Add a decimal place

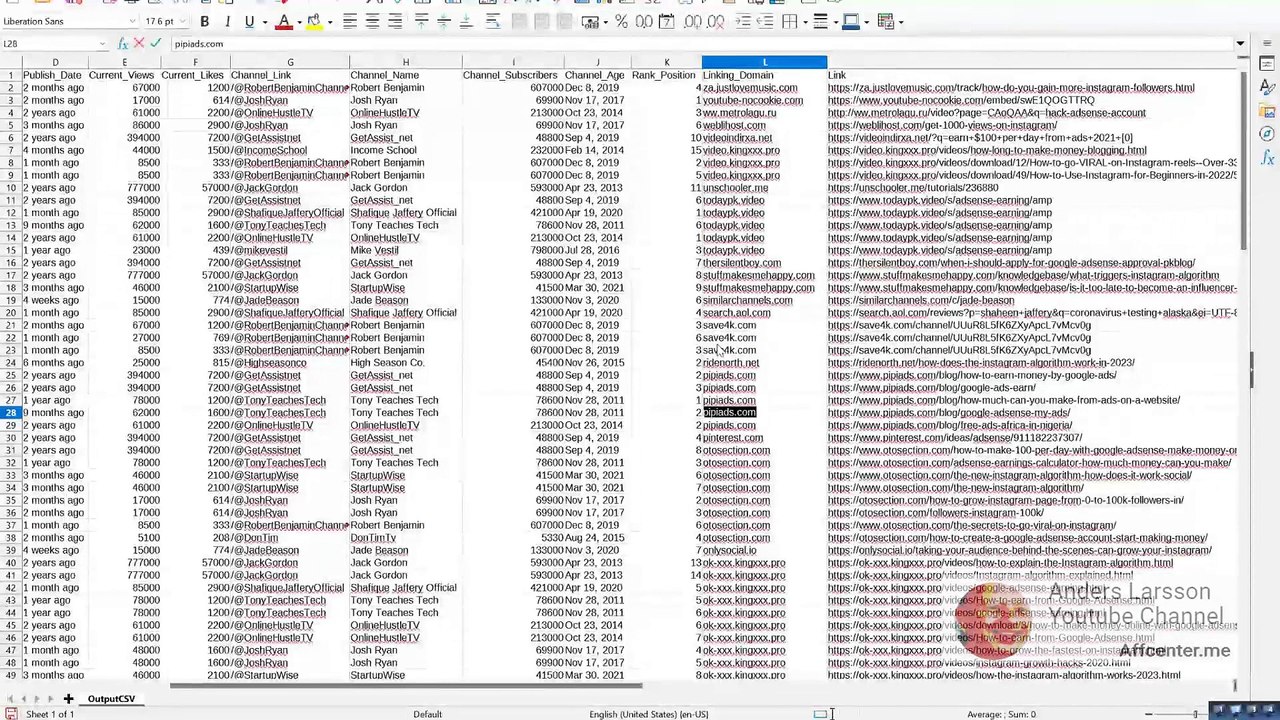[x=693, y=21]
